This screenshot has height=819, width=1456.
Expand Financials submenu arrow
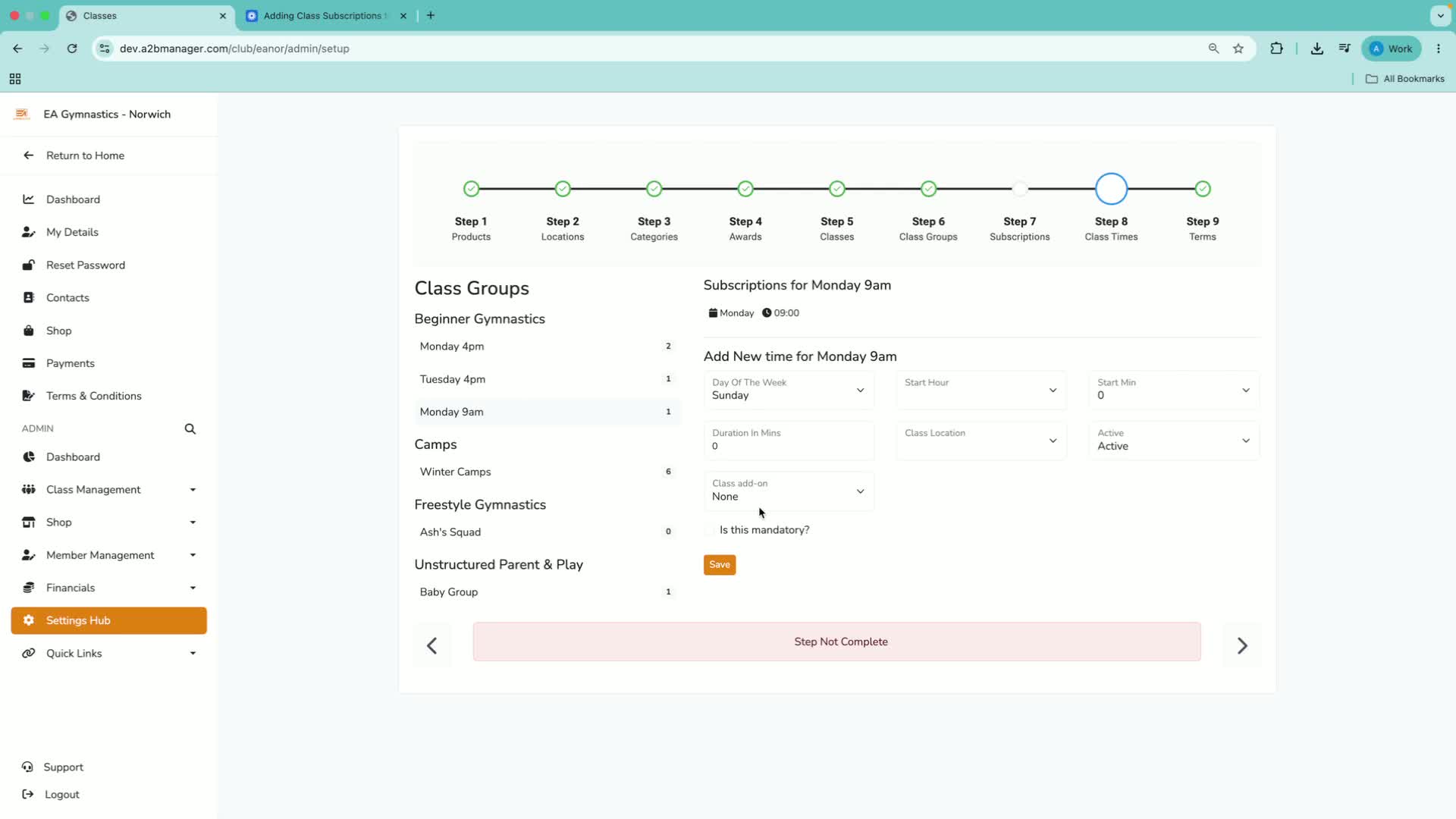[x=193, y=588]
